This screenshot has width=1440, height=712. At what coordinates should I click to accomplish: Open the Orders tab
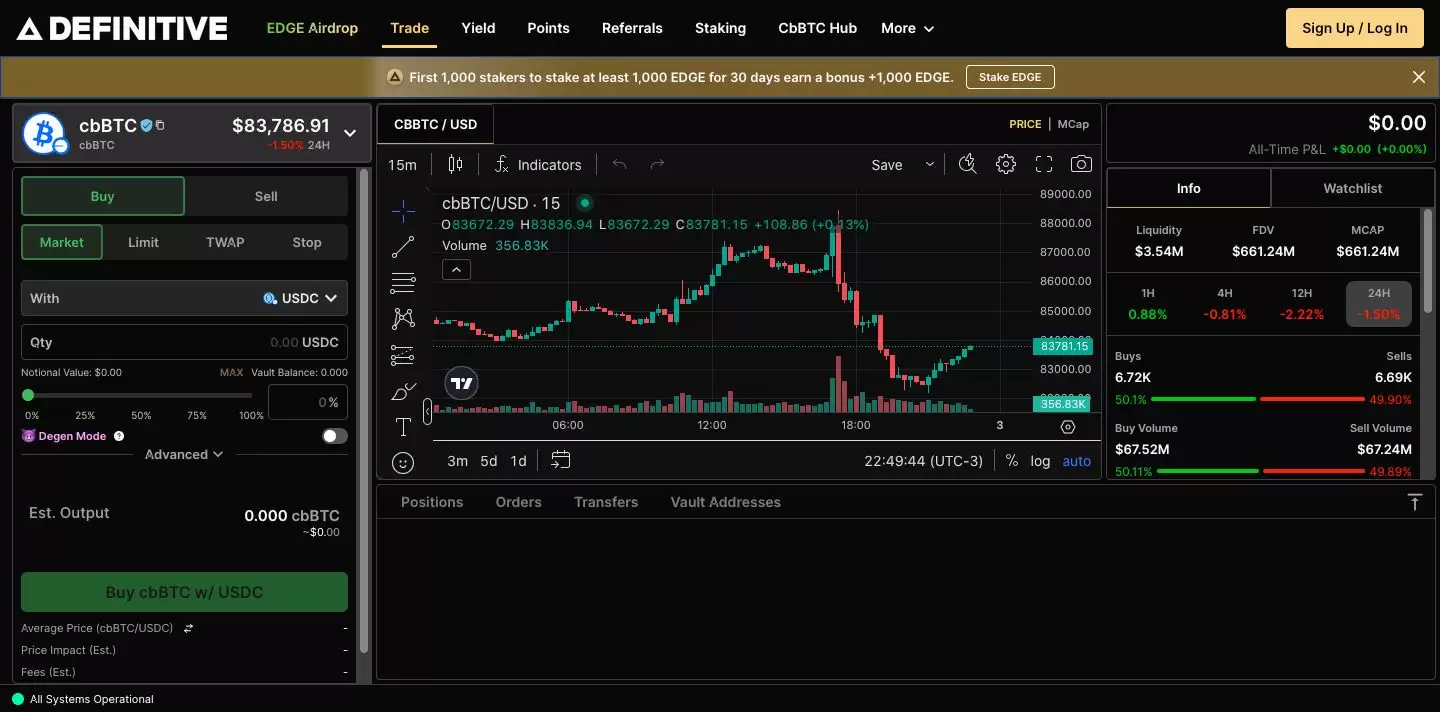(x=518, y=502)
